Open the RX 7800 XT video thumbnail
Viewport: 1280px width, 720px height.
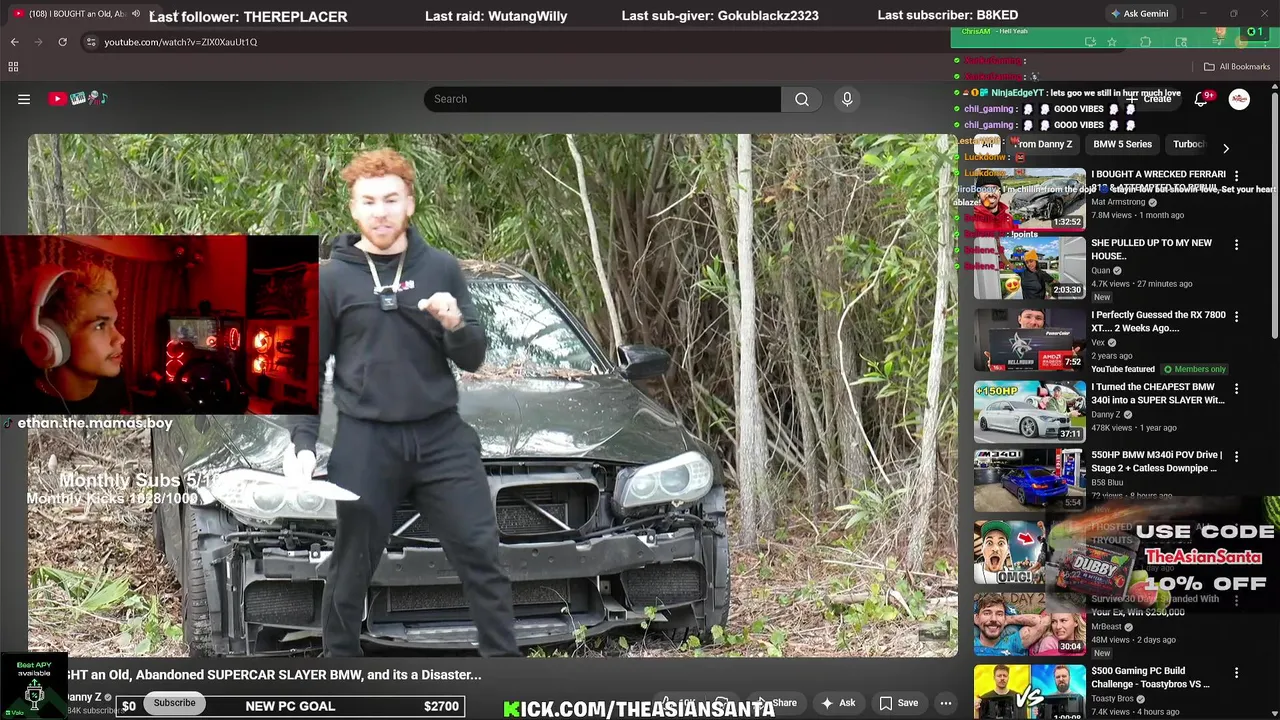coord(1029,340)
